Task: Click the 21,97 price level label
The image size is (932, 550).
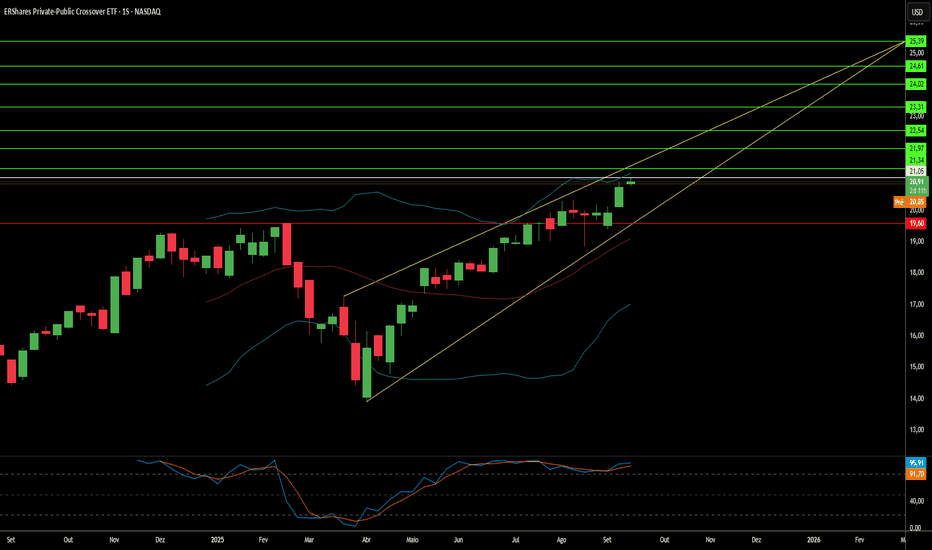Action: (x=916, y=148)
